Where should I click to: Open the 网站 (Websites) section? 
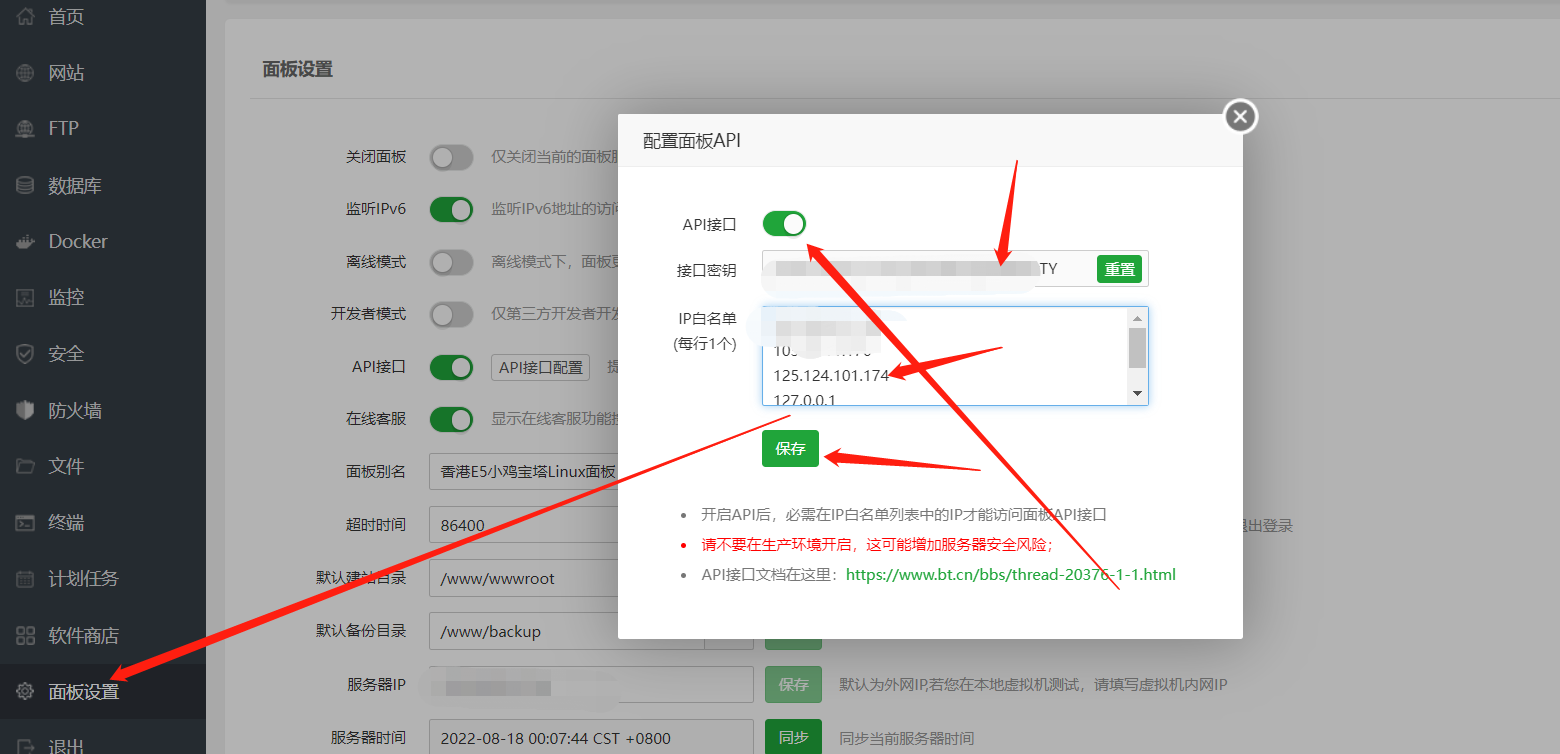coord(66,71)
